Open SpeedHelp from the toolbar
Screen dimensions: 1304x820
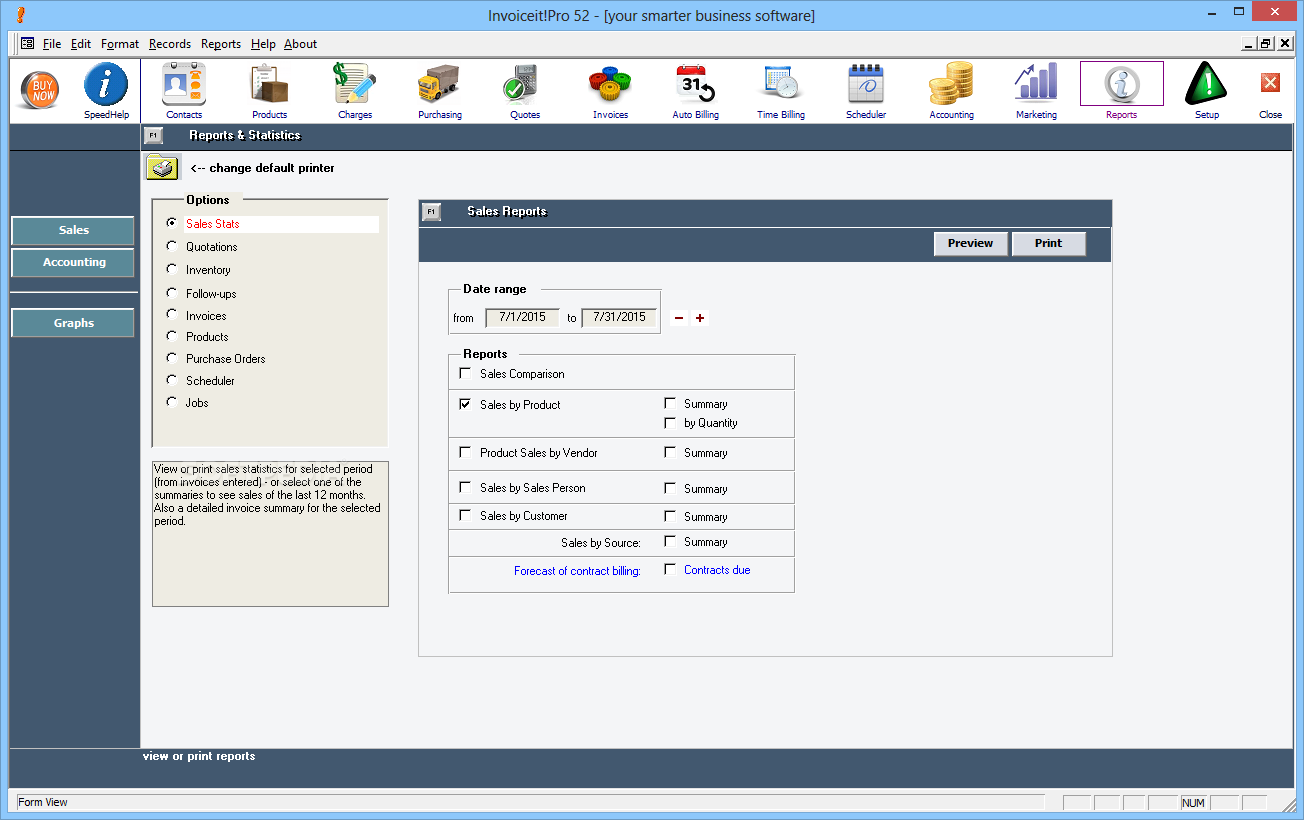click(106, 91)
